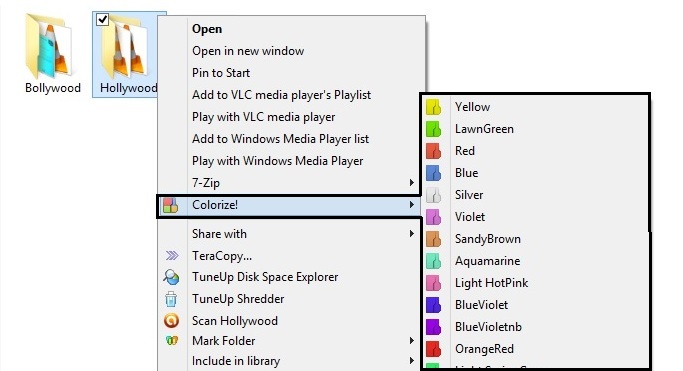The height and width of the screenshot is (371, 683).
Task: Pick the BlueVioletnb color label
Action: (488, 327)
